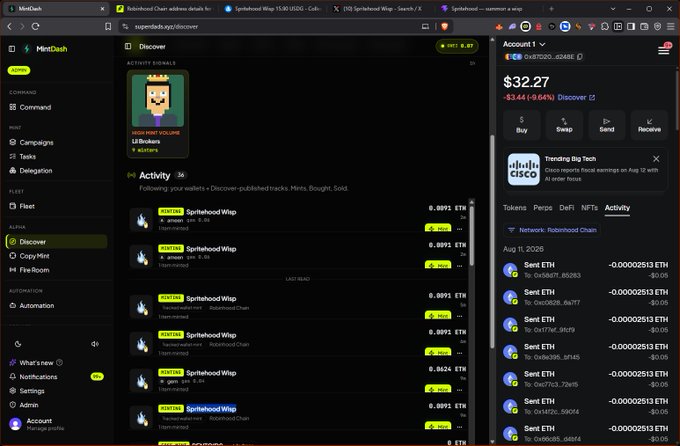The width and height of the screenshot is (680, 446).
Task: Open a new browser tab
Action: point(551,9)
